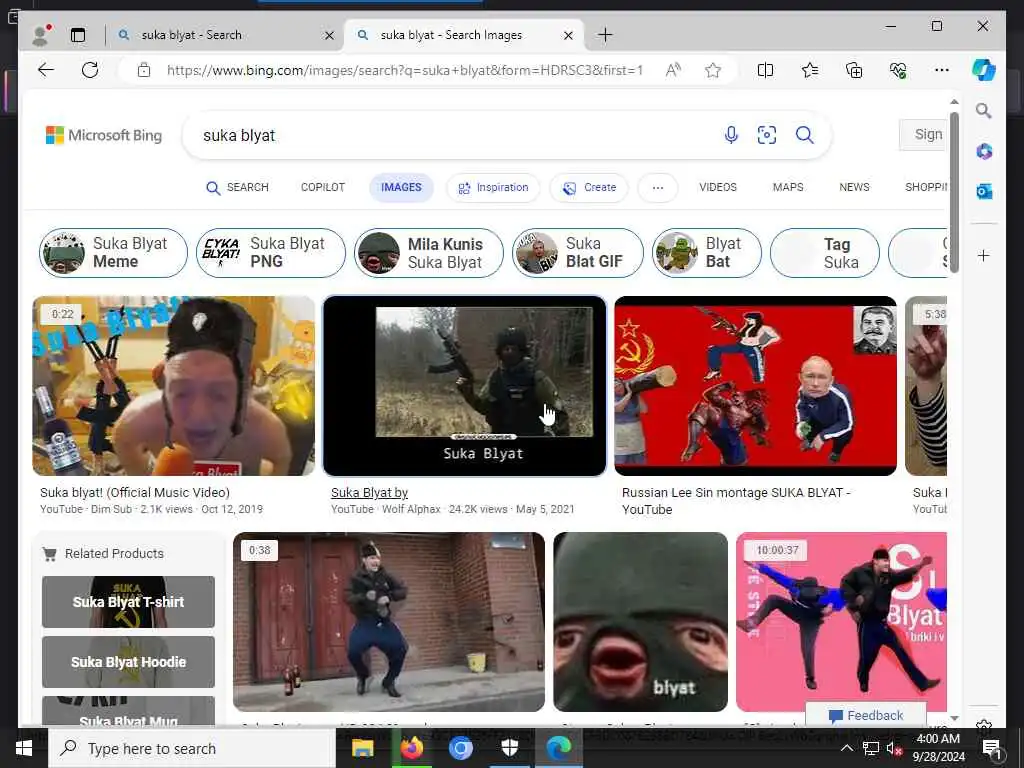1024x768 pixels.
Task: Open Edge Settings and more menu
Action: [x=942, y=70]
